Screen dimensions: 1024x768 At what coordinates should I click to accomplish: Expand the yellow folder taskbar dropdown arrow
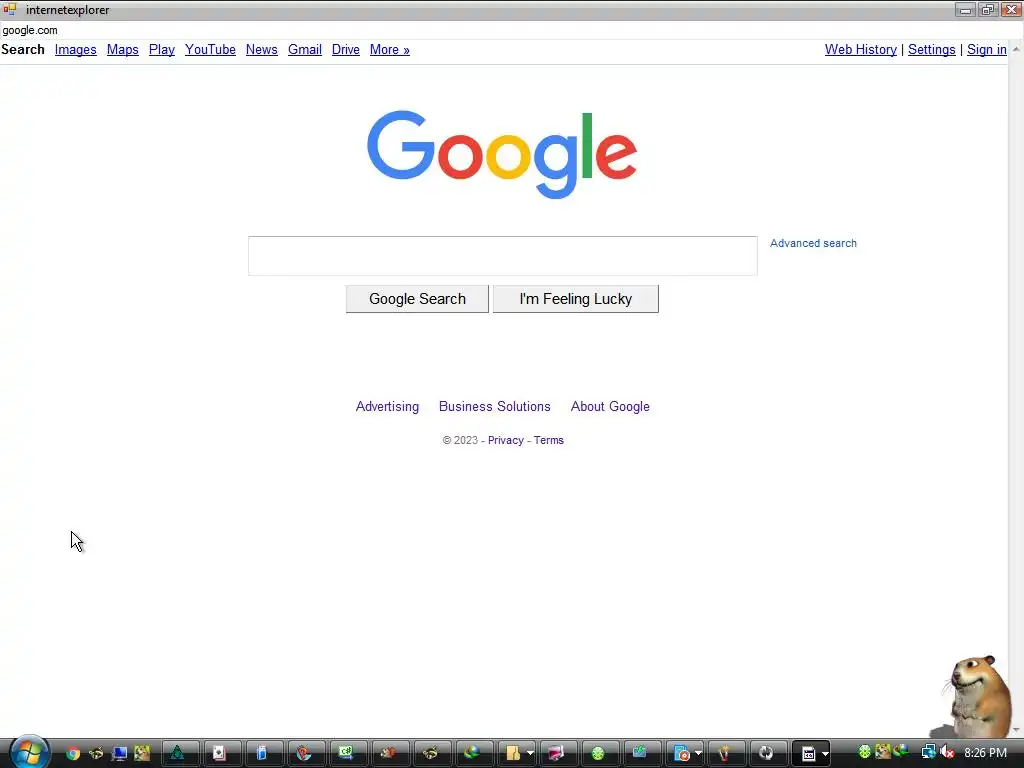tap(530, 754)
